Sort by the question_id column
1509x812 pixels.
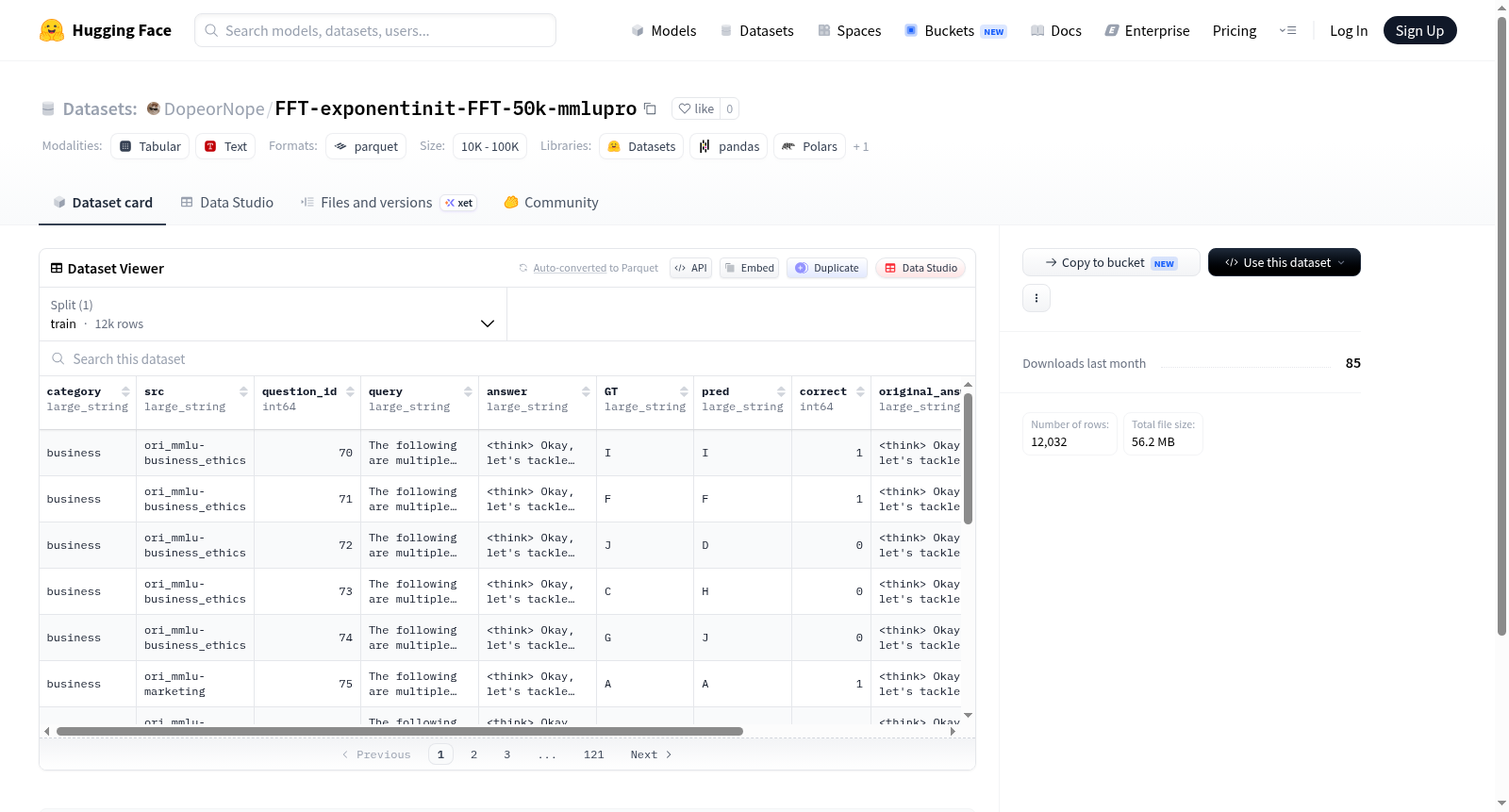click(x=350, y=391)
